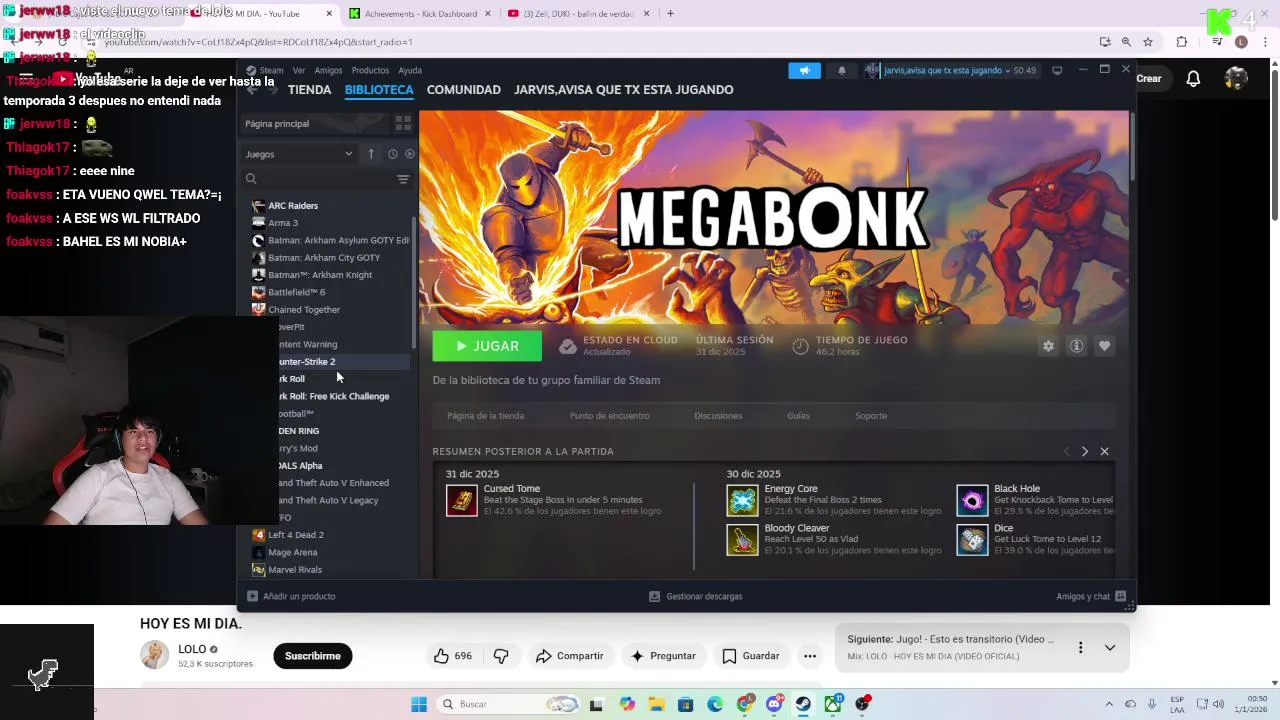Open Xbox app from the taskbar
Image resolution: width=1280 pixels, height=720 pixels.
[833, 704]
